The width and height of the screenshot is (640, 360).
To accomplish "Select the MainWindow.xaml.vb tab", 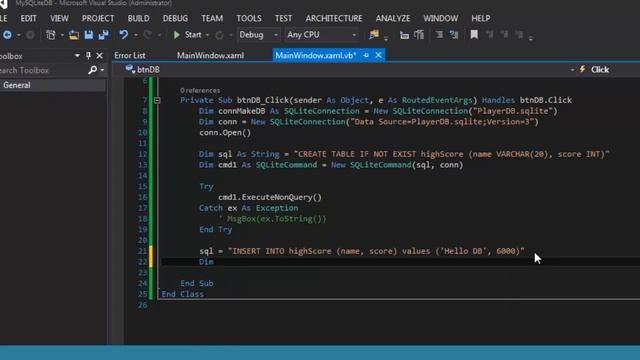I will 316,55.
